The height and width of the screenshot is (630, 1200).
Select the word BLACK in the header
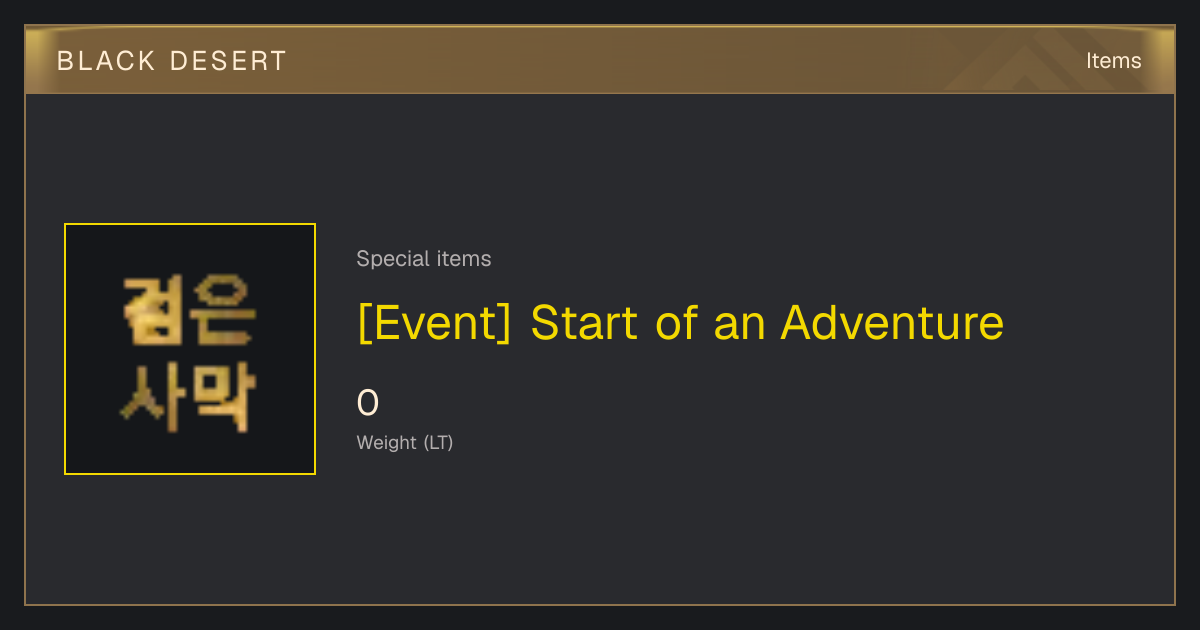click(106, 61)
